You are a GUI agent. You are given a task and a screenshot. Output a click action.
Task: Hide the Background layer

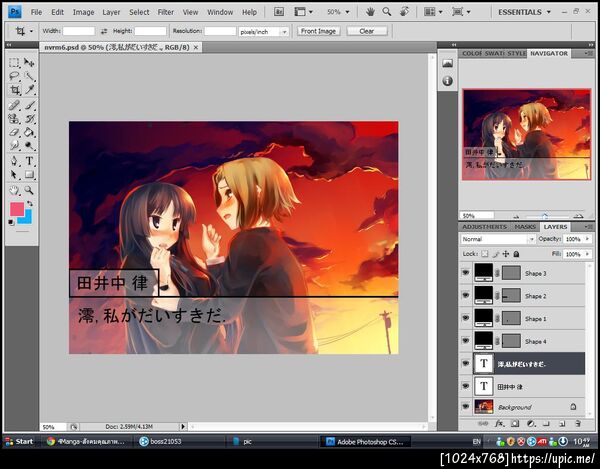pyautogui.click(x=465, y=407)
